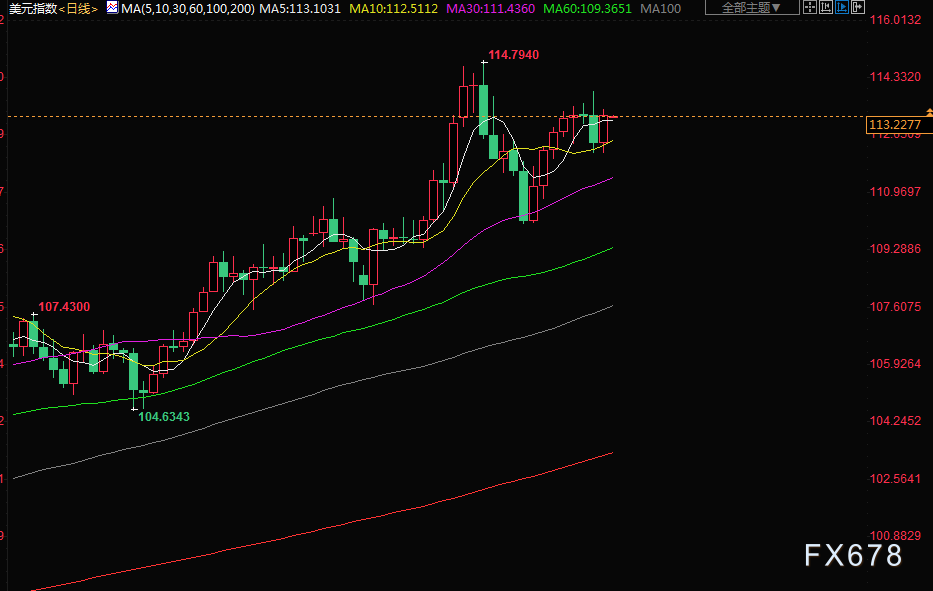Toggle the blue auto-scroll chart icon
This screenshot has width=933, height=591.
842,8
